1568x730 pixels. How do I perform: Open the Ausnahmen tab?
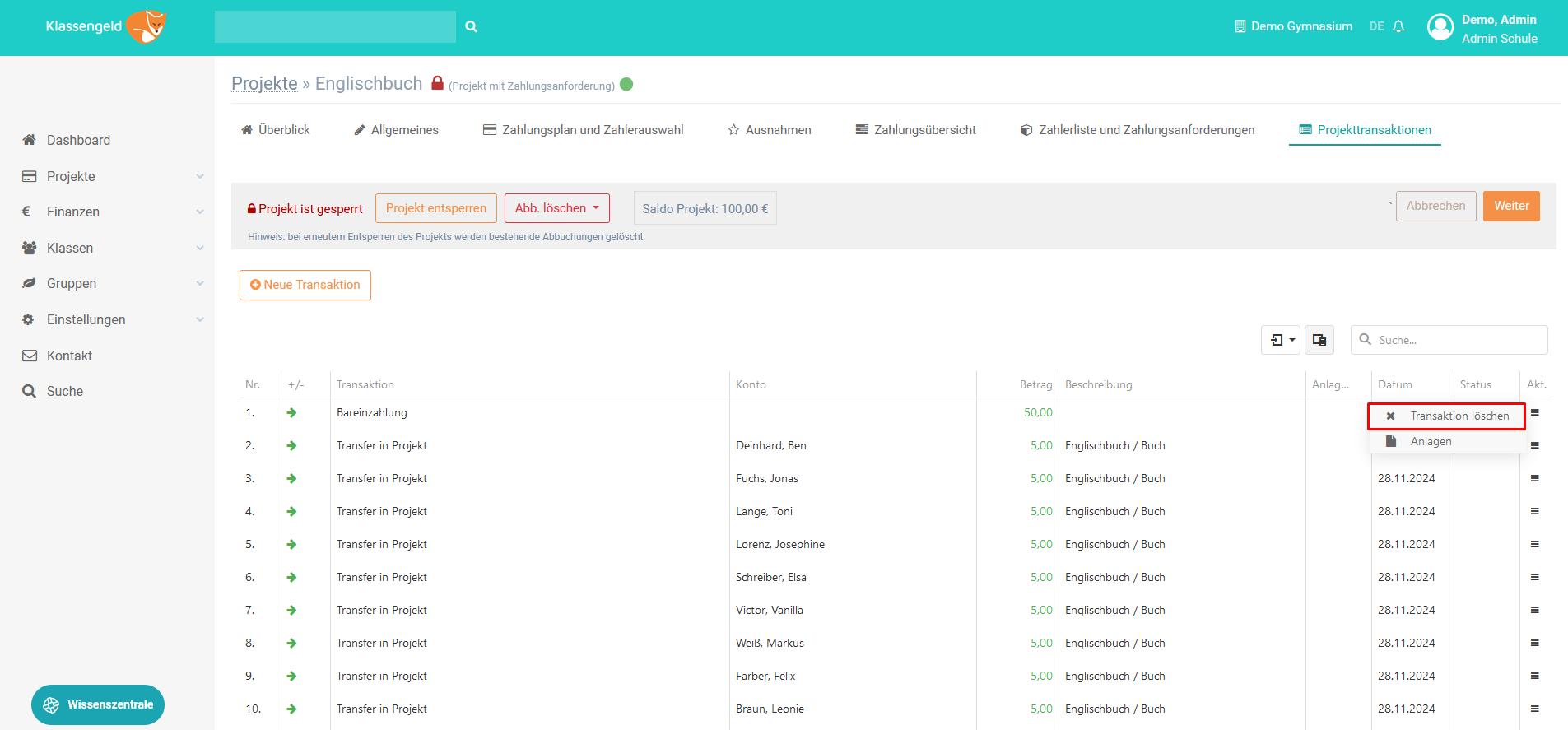[770, 130]
